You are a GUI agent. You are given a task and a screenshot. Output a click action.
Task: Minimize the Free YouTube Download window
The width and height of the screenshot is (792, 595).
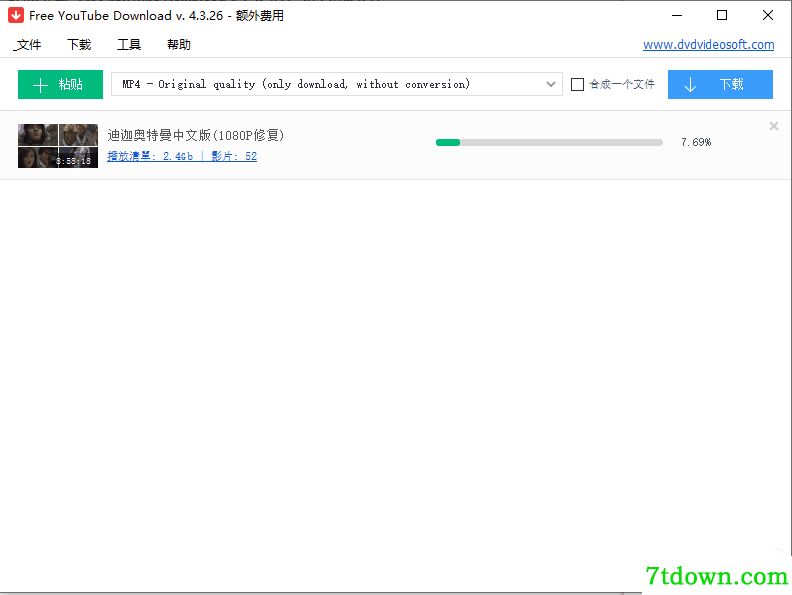pyautogui.click(x=677, y=16)
